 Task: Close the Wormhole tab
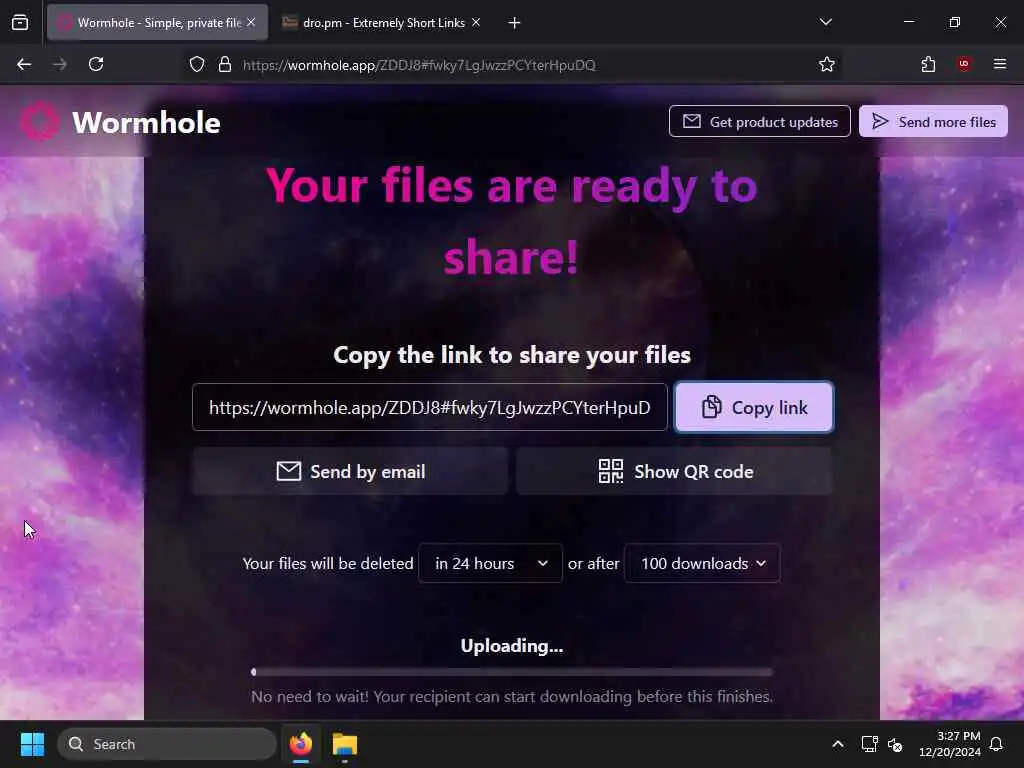point(251,22)
